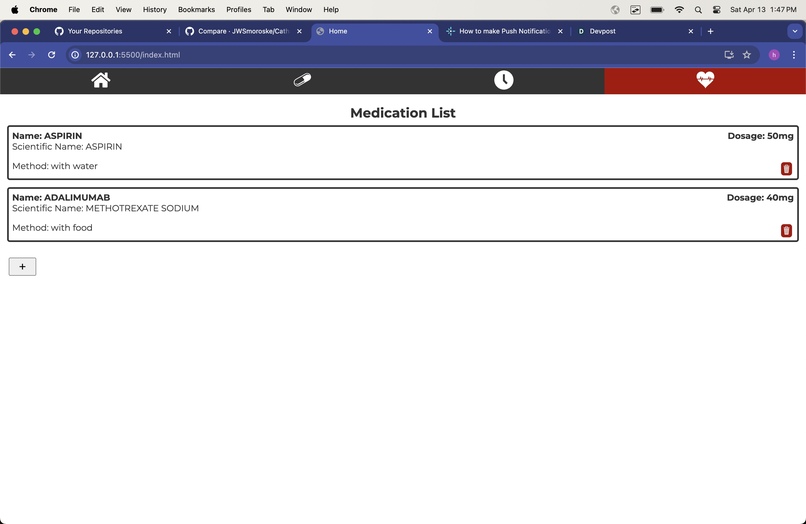Screen dimensions: 806x524
Task: Open the clock schedule icon tab
Action: click(504, 80)
